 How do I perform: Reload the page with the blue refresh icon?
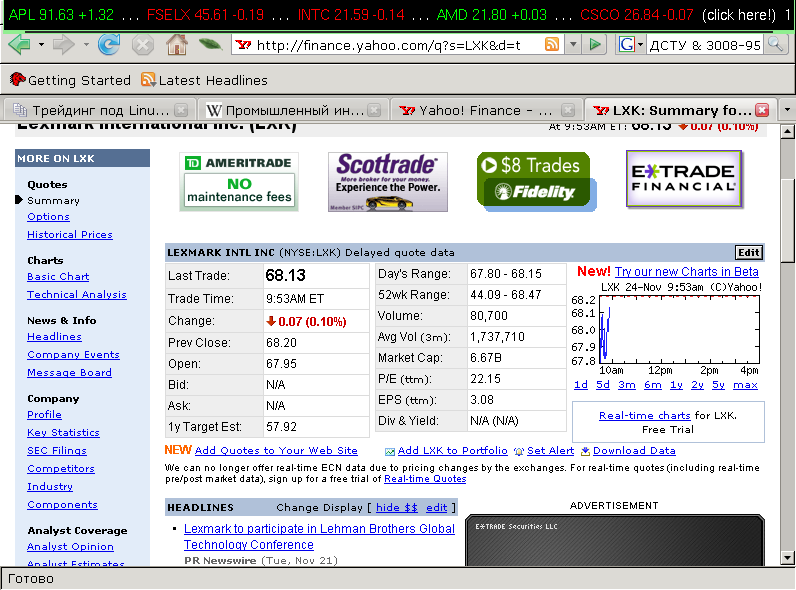pyautogui.click(x=109, y=45)
